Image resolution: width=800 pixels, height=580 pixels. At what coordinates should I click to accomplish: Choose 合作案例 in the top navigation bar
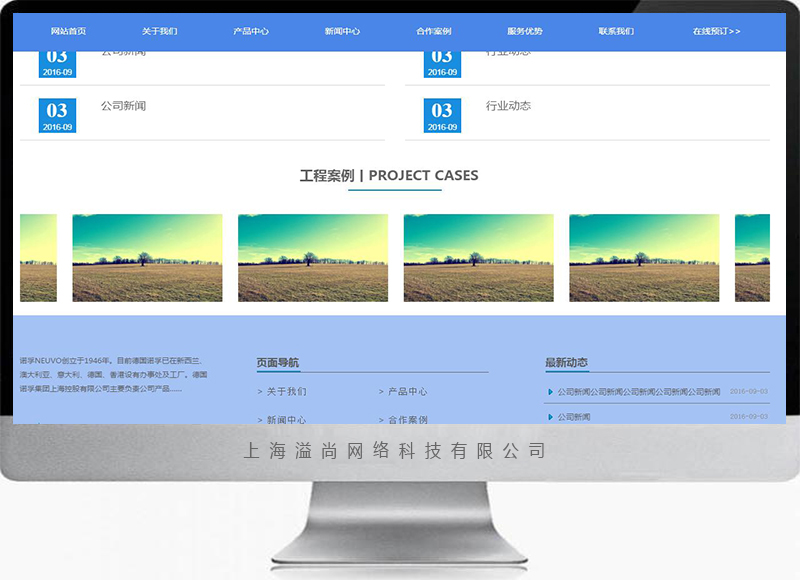click(434, 31)
